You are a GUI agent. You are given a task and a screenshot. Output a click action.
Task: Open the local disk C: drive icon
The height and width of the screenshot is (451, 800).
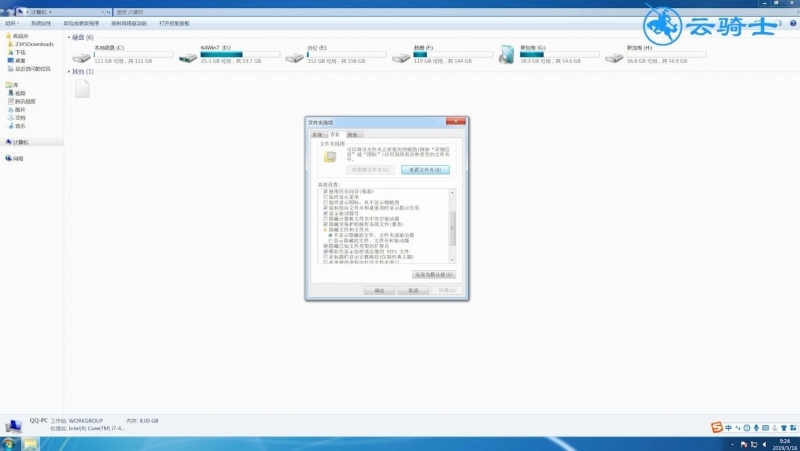click(82, 58)
